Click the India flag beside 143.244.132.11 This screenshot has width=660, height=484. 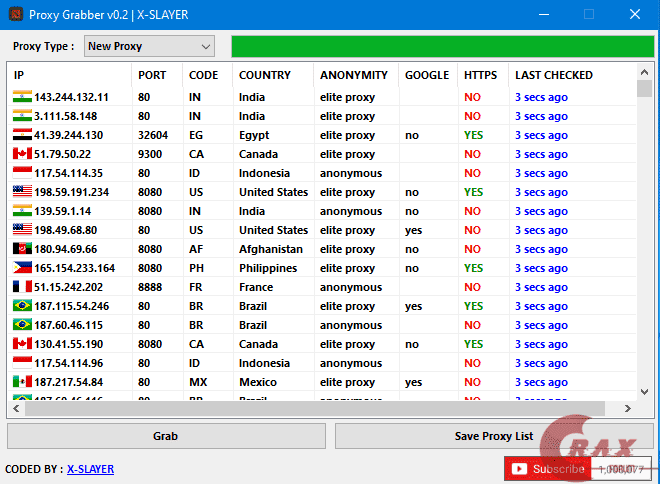pos(22,97)
